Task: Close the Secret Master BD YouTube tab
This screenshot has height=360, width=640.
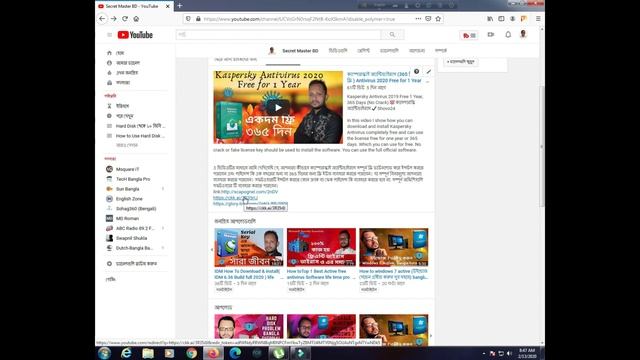Action: point(167,6)
